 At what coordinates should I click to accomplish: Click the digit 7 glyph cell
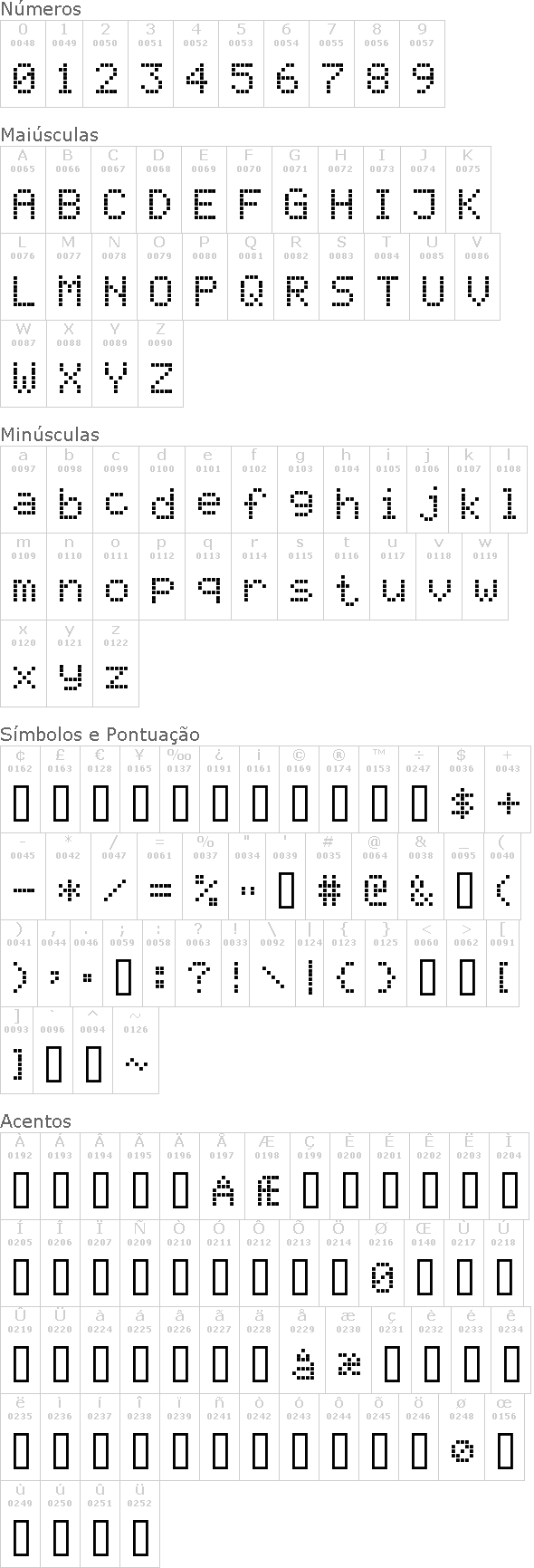click(331, 63)
